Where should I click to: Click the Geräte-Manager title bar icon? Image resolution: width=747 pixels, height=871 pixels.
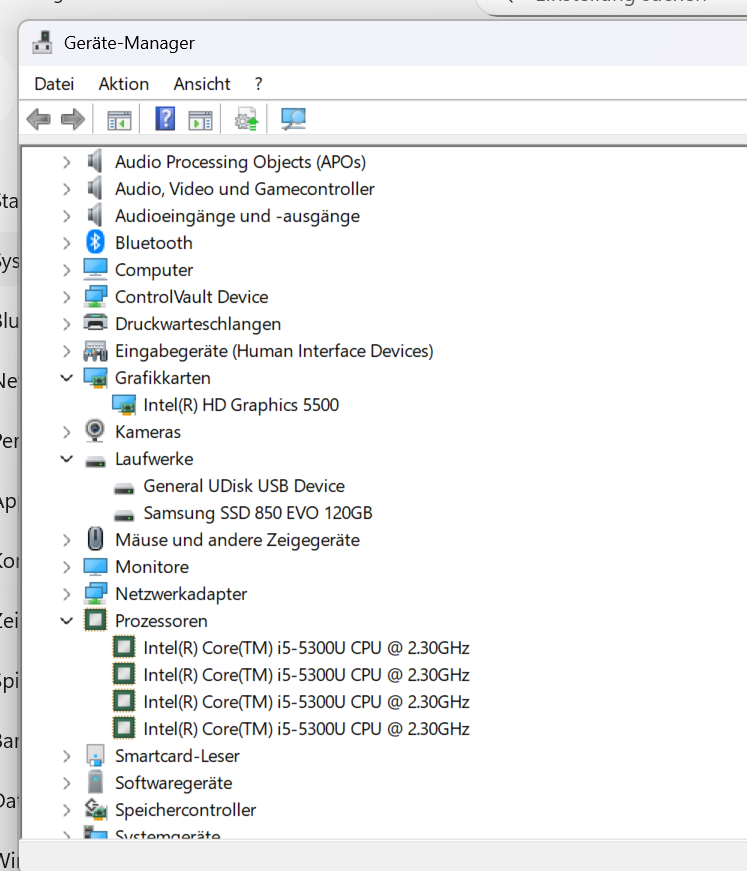(42, 42)
